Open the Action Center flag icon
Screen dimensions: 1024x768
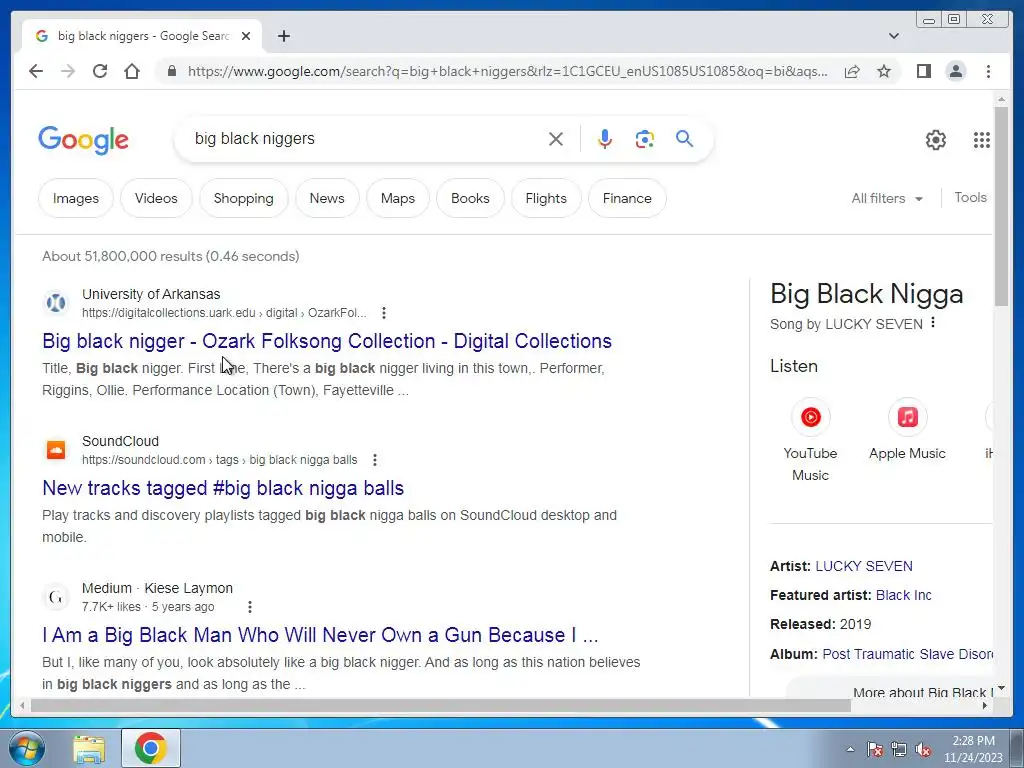874,750
